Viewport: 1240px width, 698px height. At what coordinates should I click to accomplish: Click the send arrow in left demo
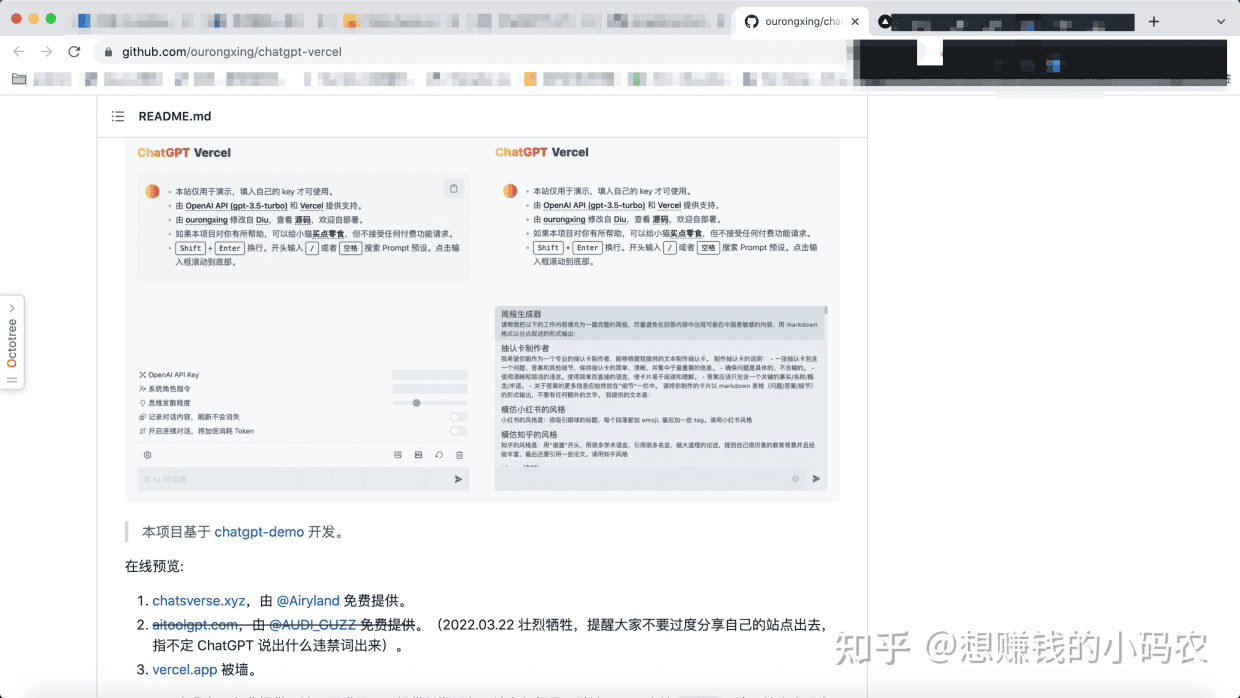pos(458,479)
